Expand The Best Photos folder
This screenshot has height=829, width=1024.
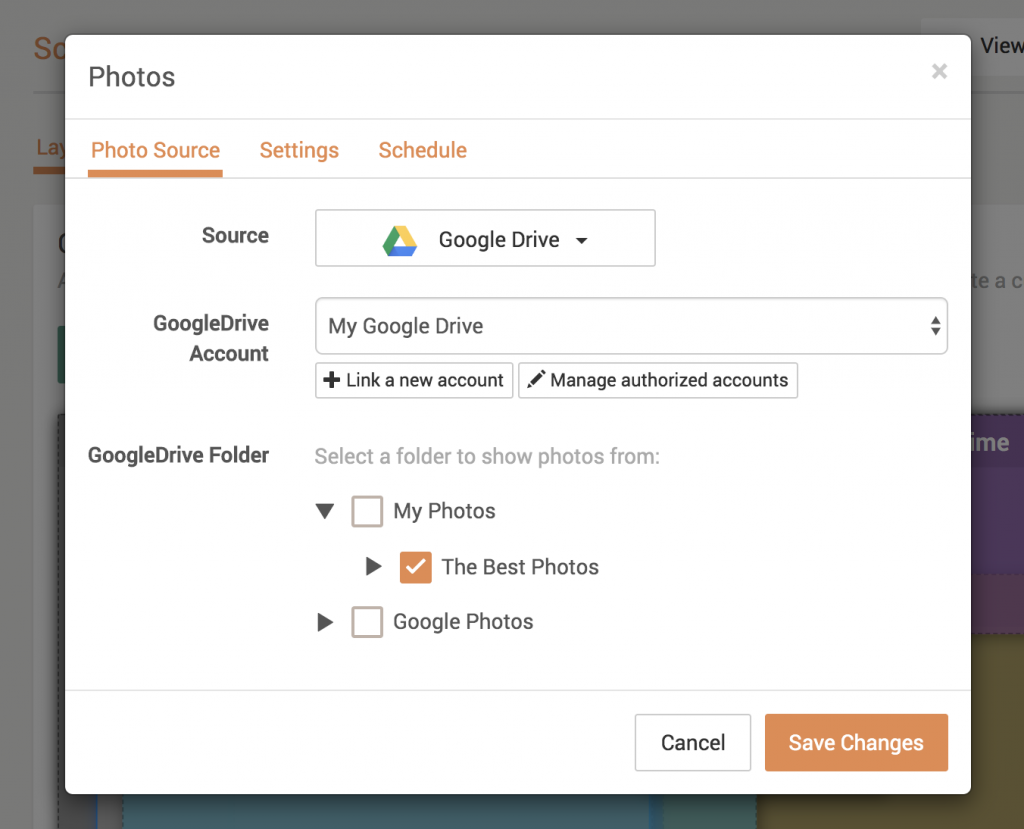[x=374, y=566]
